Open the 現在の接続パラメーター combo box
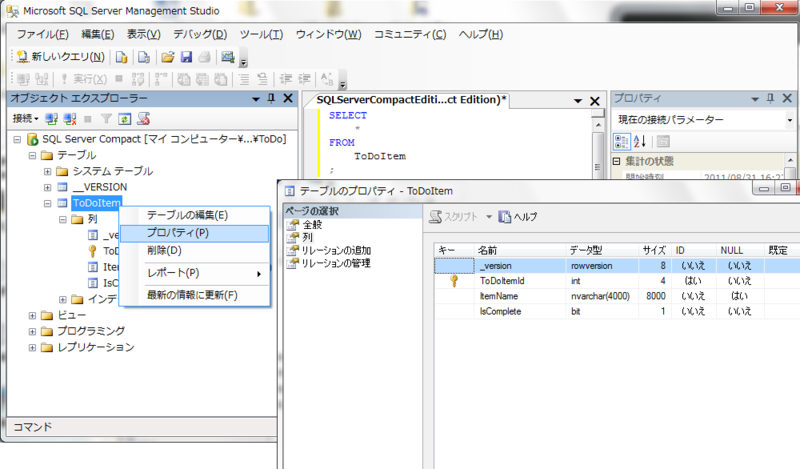Image resolution: width=800 pixels, height=469 pixels. [x=789, y=120]
